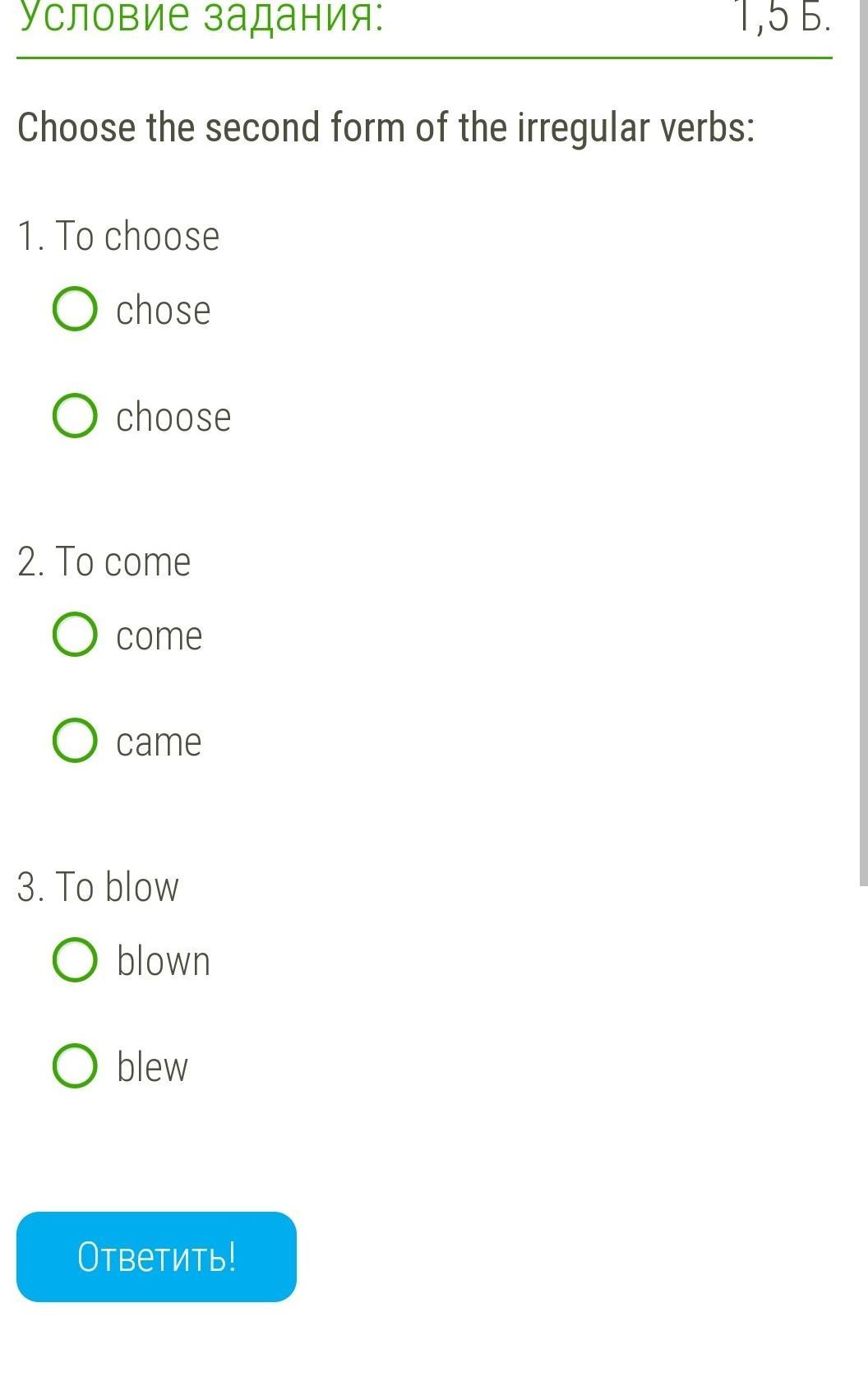
Task: Mark the radio circle beside "came"
Action: tap(75, 741)
